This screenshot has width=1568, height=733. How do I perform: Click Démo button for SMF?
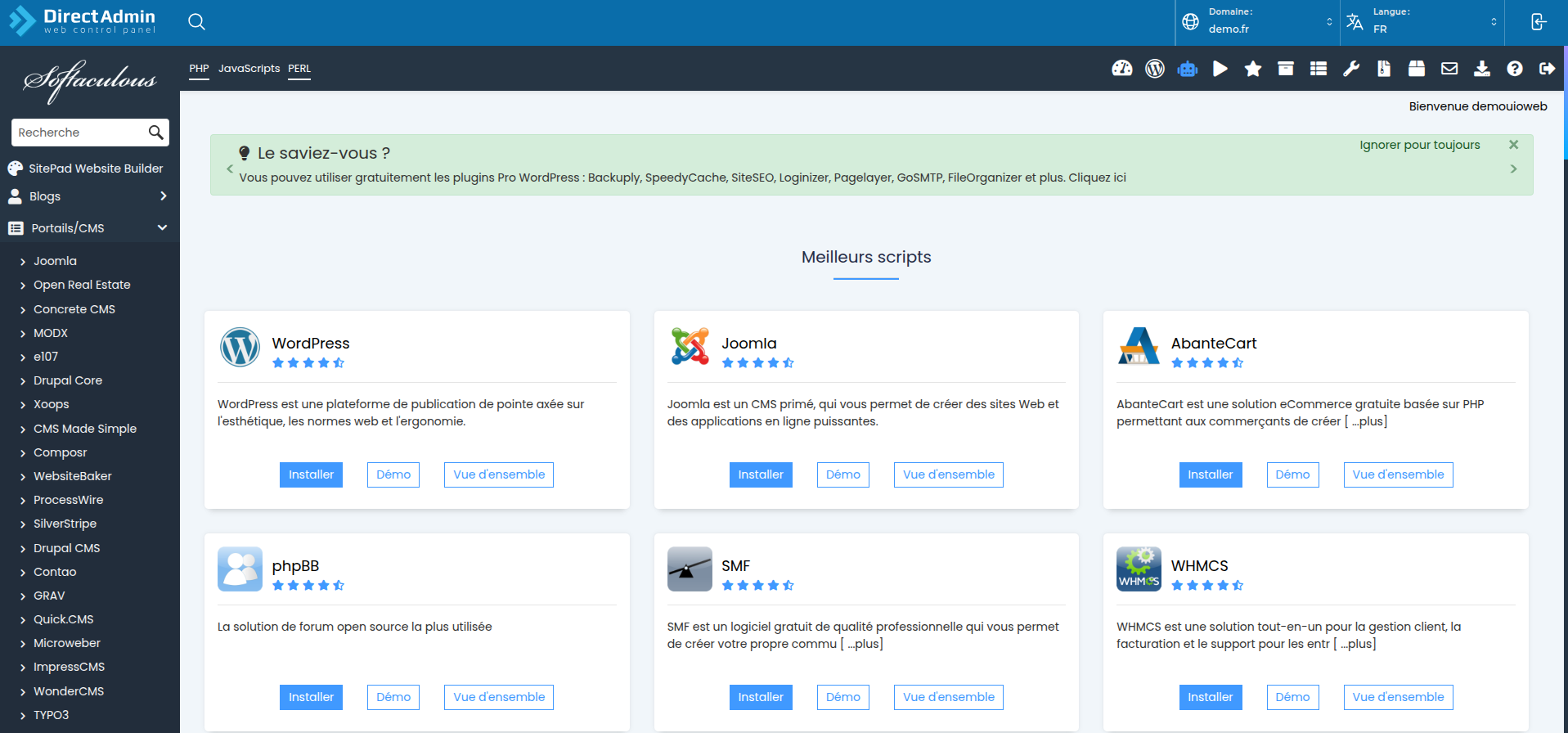(x=842, y=697)
